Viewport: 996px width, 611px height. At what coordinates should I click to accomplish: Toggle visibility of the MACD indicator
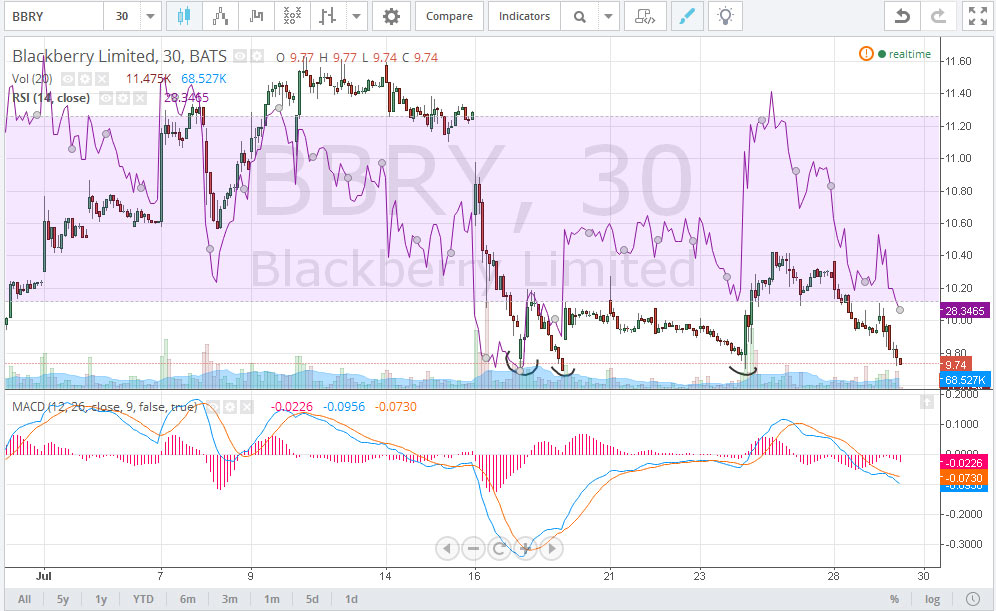coord(213,406)
